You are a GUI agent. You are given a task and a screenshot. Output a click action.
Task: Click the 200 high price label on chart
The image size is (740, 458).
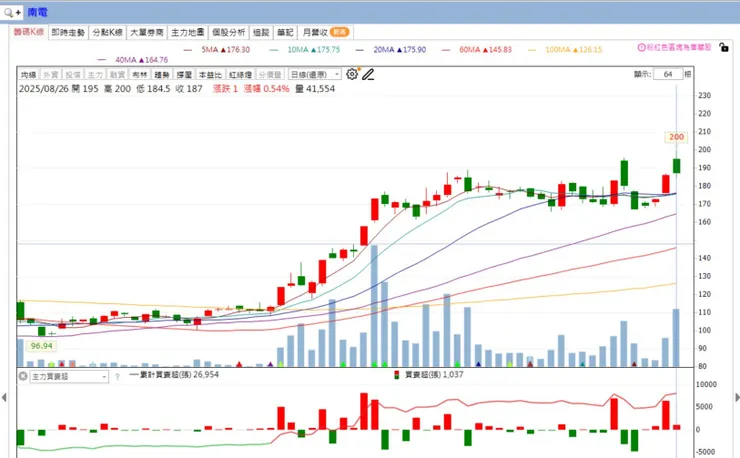tap(676, 137)
